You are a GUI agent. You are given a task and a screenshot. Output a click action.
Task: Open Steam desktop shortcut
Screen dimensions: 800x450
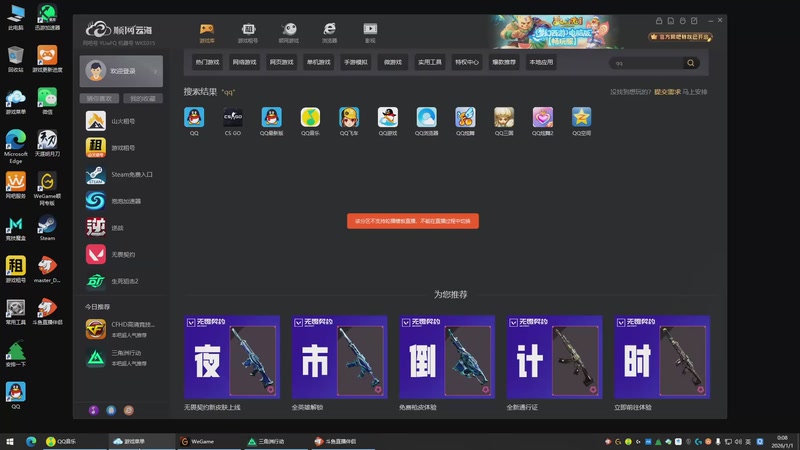tap(47, 228)
